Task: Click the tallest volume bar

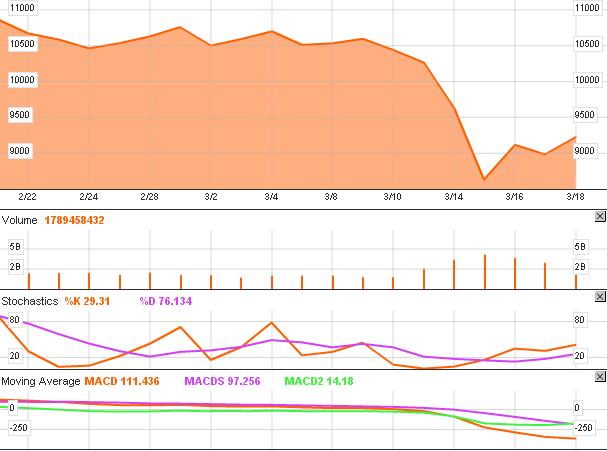Action: point(485,271)
